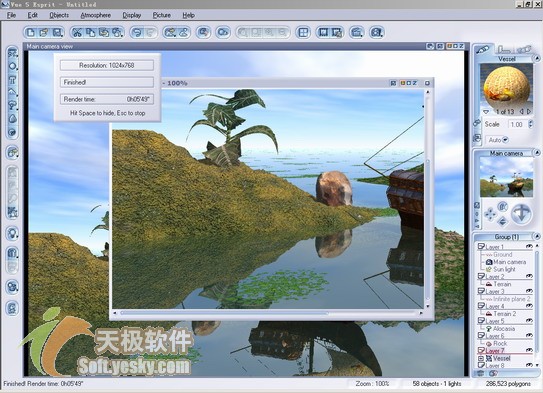Click the Open file toolbar icon
The height and width of the screenshot is (393, 543).
click(44, 33)
